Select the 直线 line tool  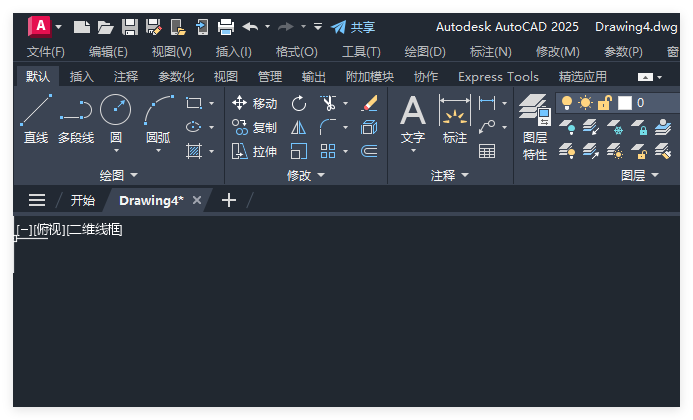[x=36, y=118]
